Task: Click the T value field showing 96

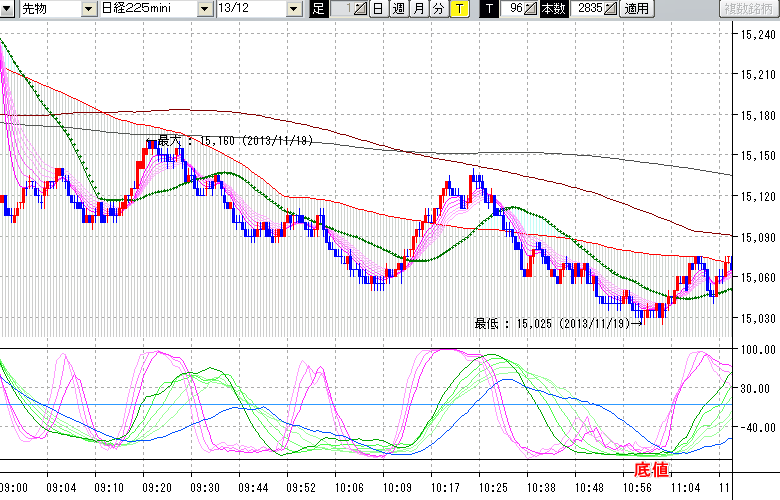Action: [514, 9]
